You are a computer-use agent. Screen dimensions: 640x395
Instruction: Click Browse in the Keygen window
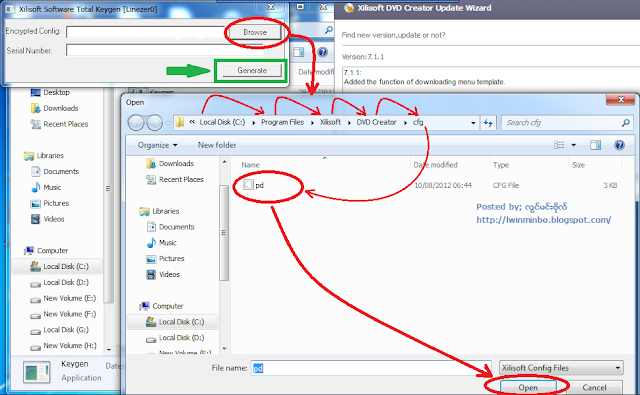point(255,32)
